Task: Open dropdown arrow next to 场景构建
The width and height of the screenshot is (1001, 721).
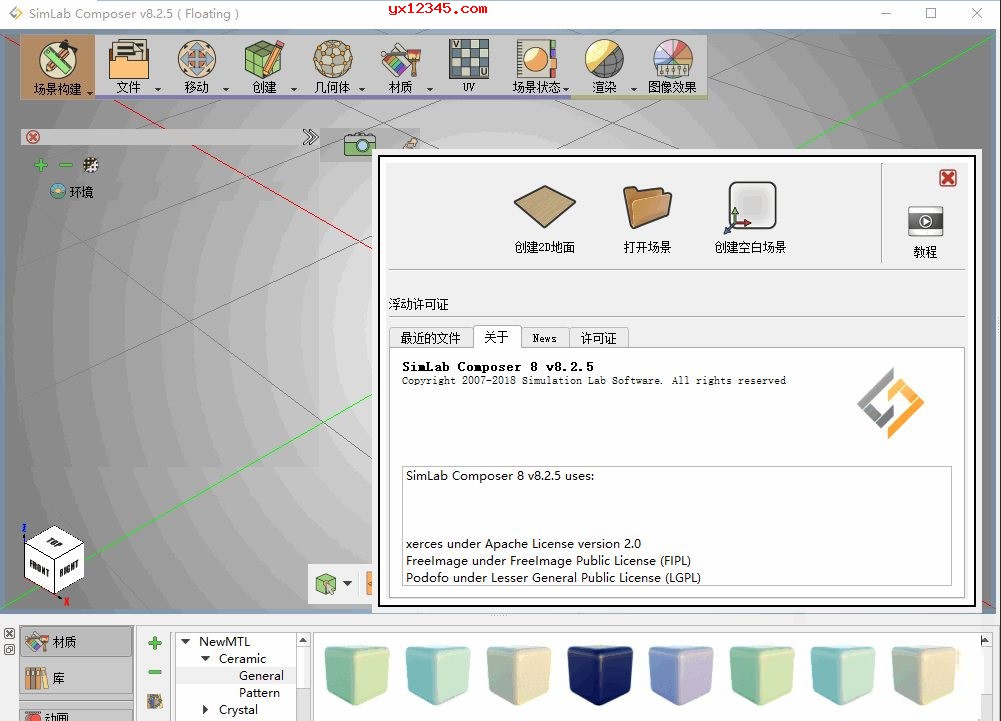Action: tap(90, 93)
